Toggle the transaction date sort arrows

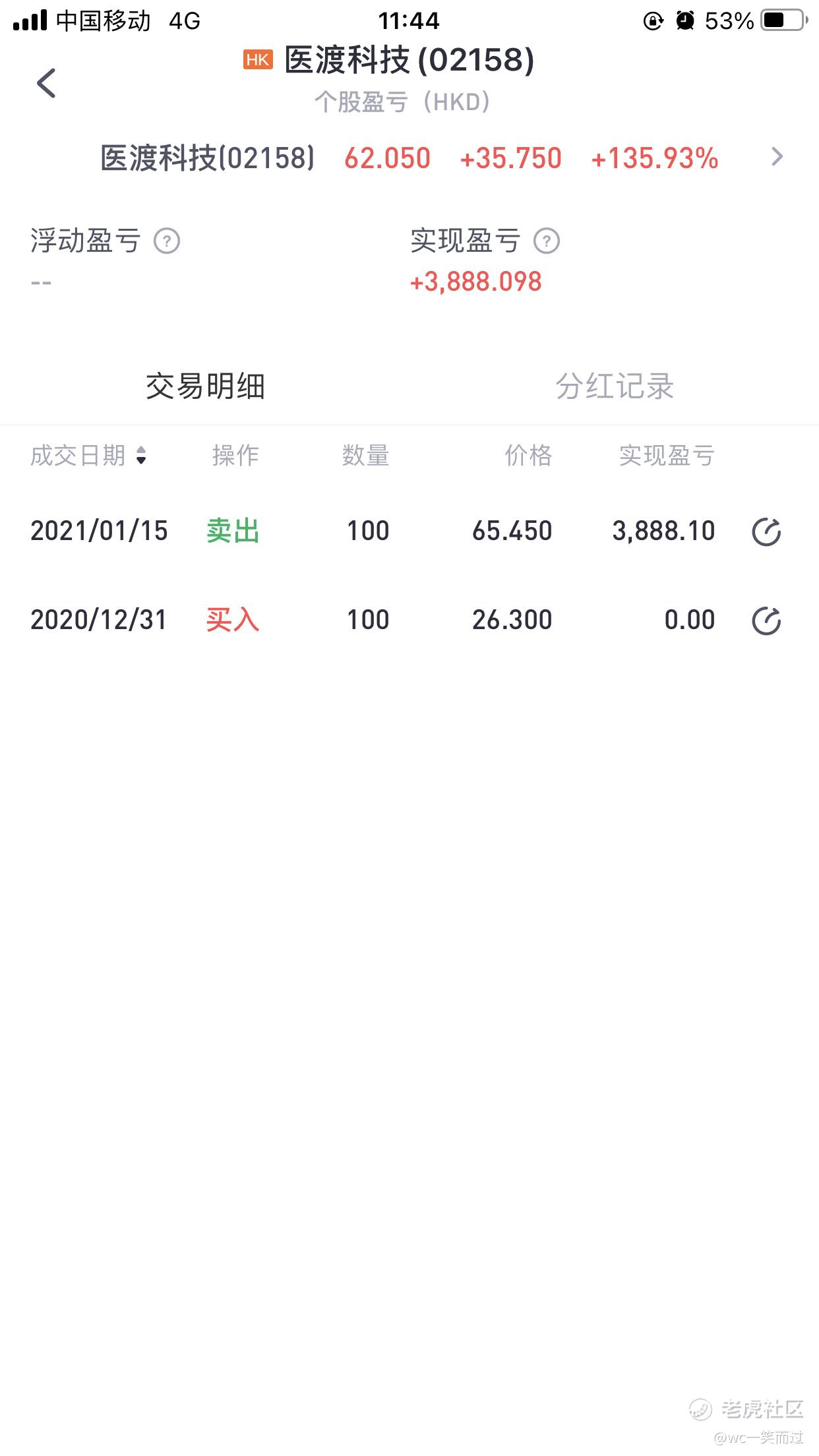tap(141, 456)
